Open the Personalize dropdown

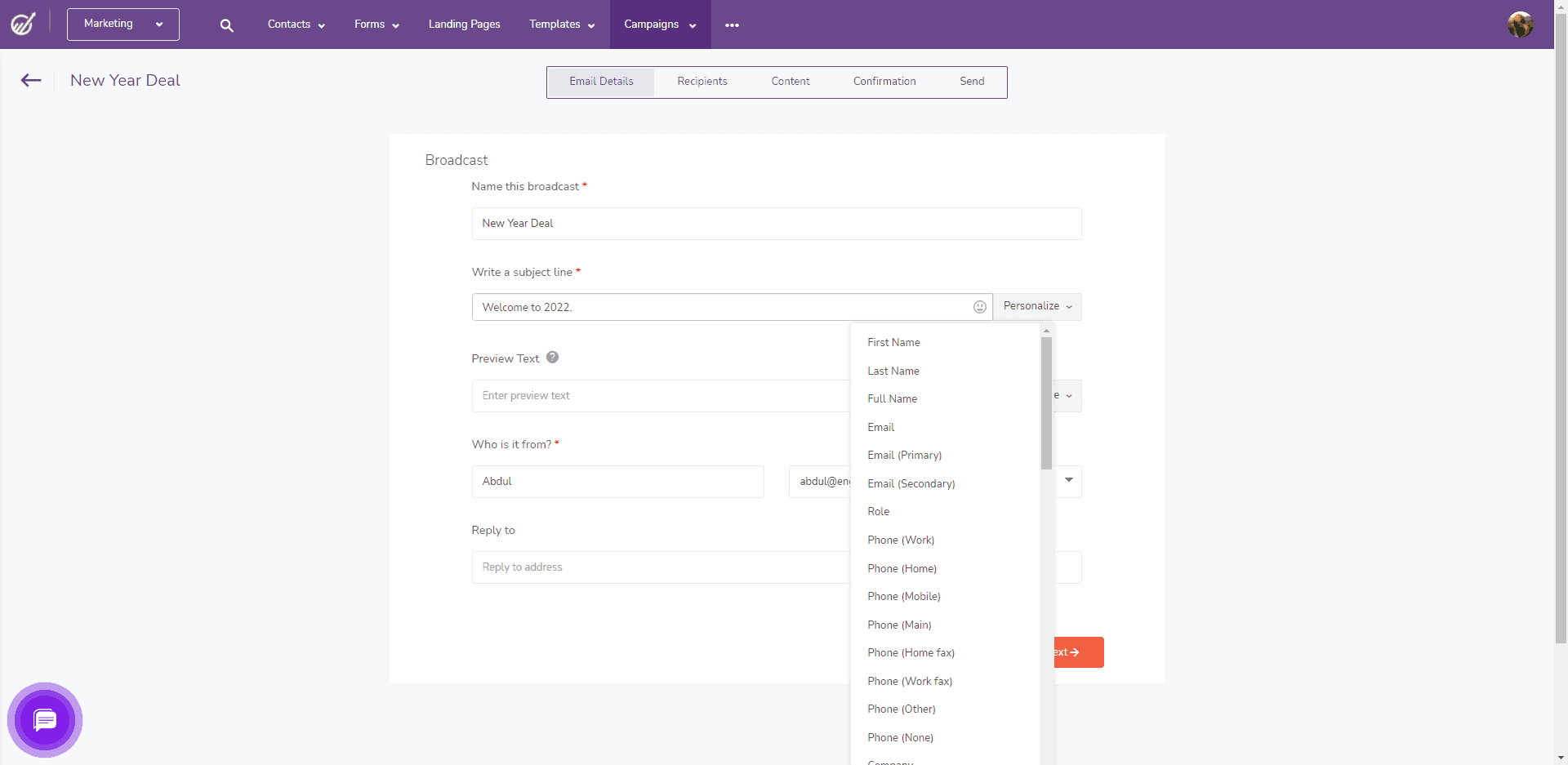coord(1036,306)
